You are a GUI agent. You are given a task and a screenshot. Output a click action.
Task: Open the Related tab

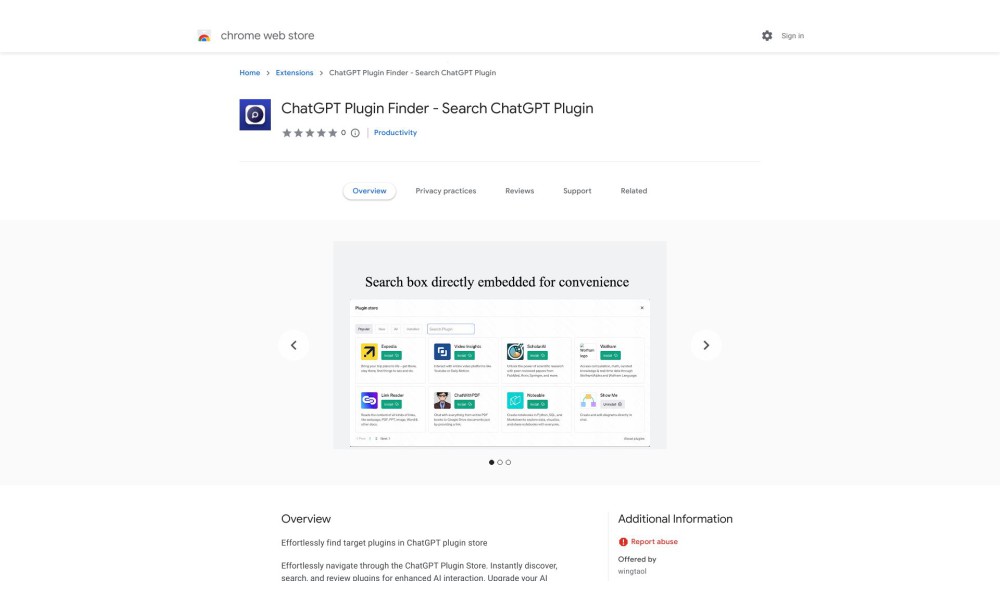click(633, 191)
